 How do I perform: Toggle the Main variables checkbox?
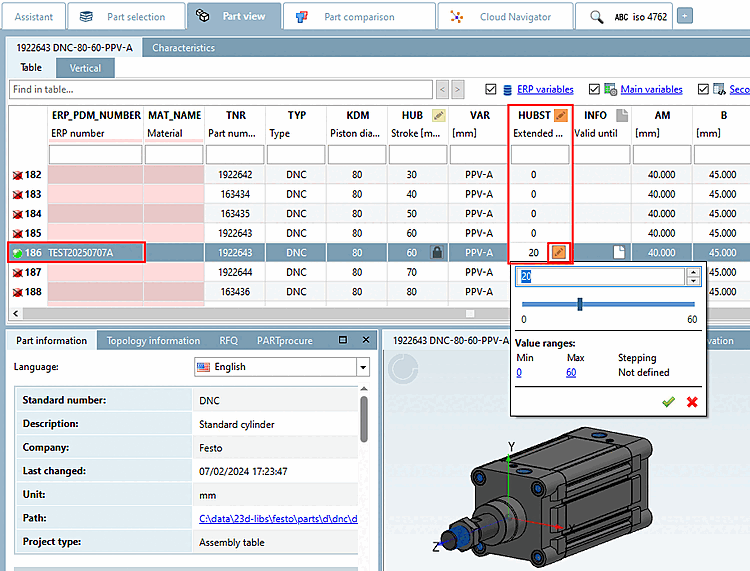click(x=595, y=89)
